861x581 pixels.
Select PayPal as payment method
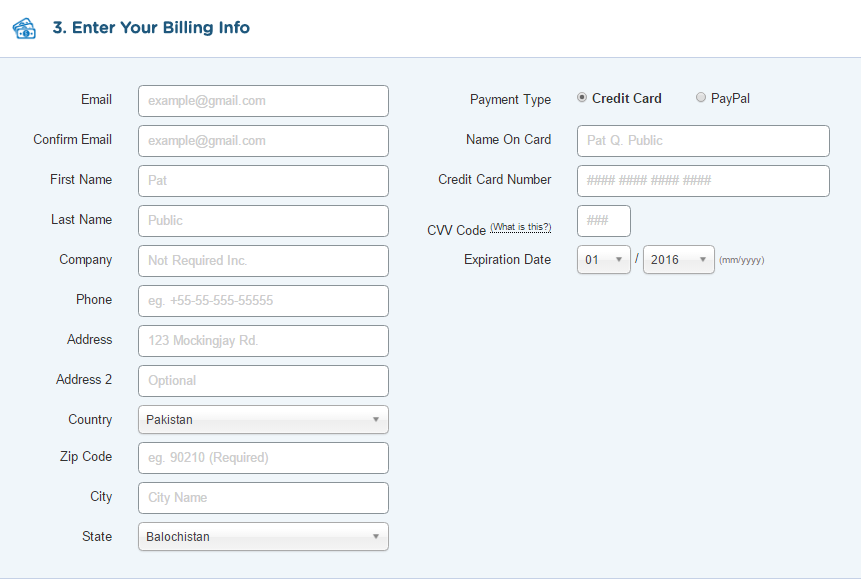(701, 97)
